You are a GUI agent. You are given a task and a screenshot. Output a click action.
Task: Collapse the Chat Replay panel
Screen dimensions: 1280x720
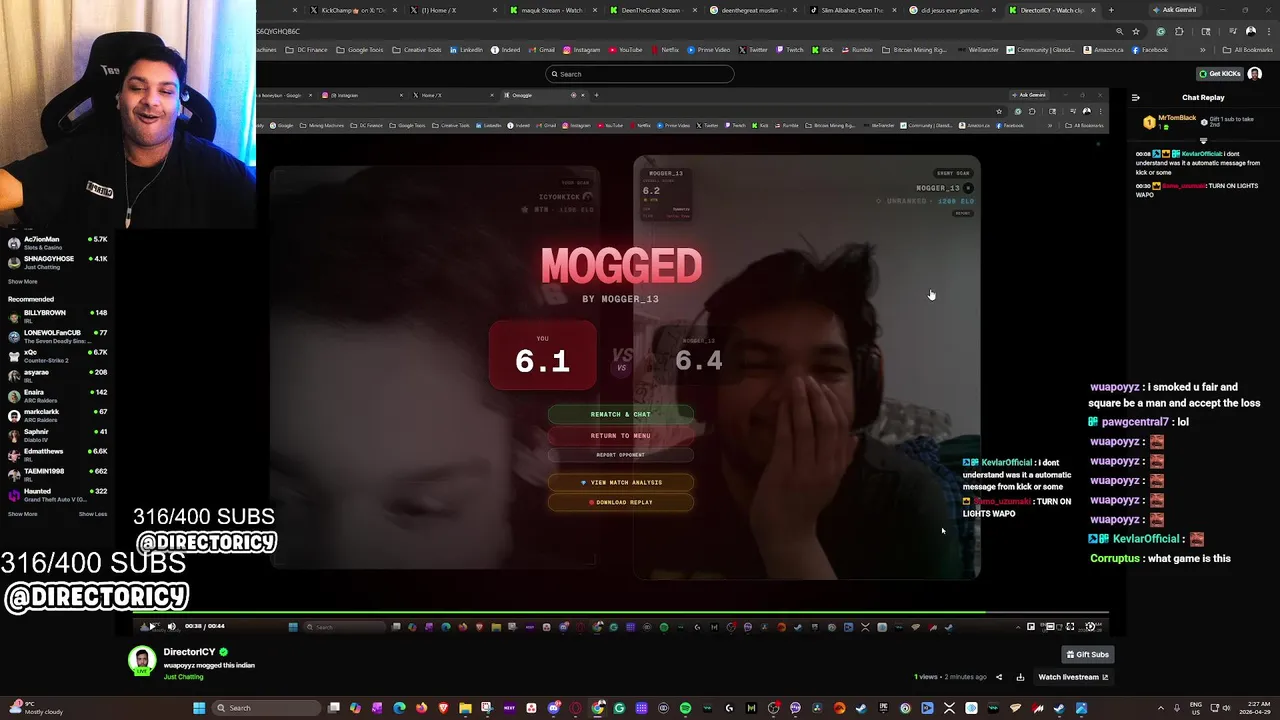point(1135,97)
